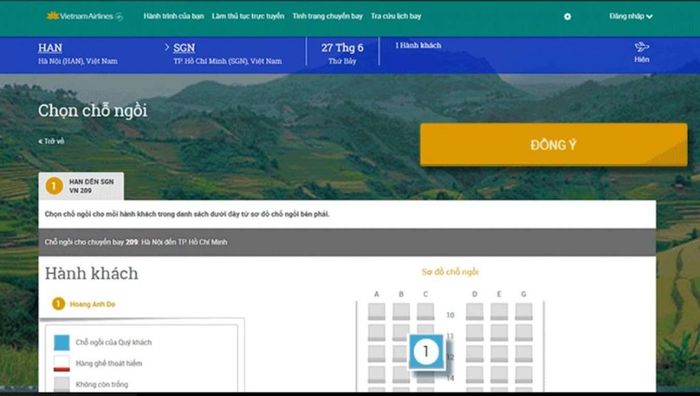Image resolution: width=700 pixels, height=396 pixels.
Task: Click '1 Hành khách' passenger count
Action: [x=418, y=45]
